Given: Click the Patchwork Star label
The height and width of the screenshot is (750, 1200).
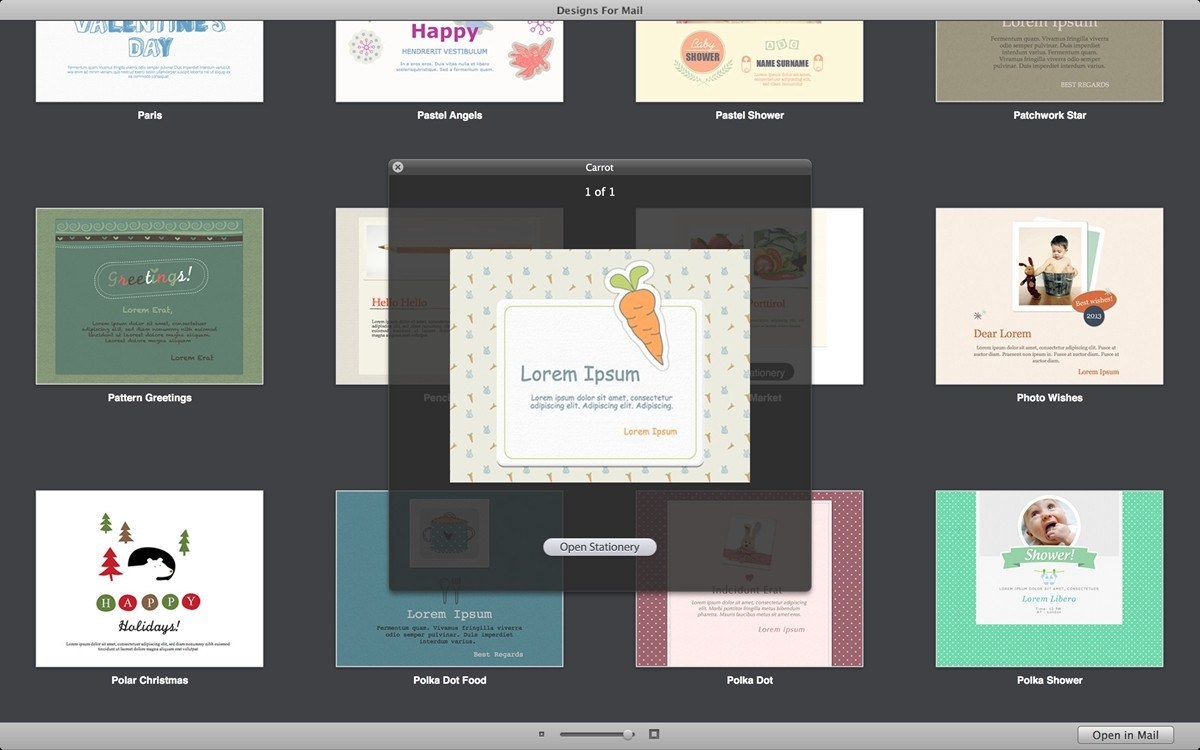Looking at the screenshot, I should coord(1050,115).
